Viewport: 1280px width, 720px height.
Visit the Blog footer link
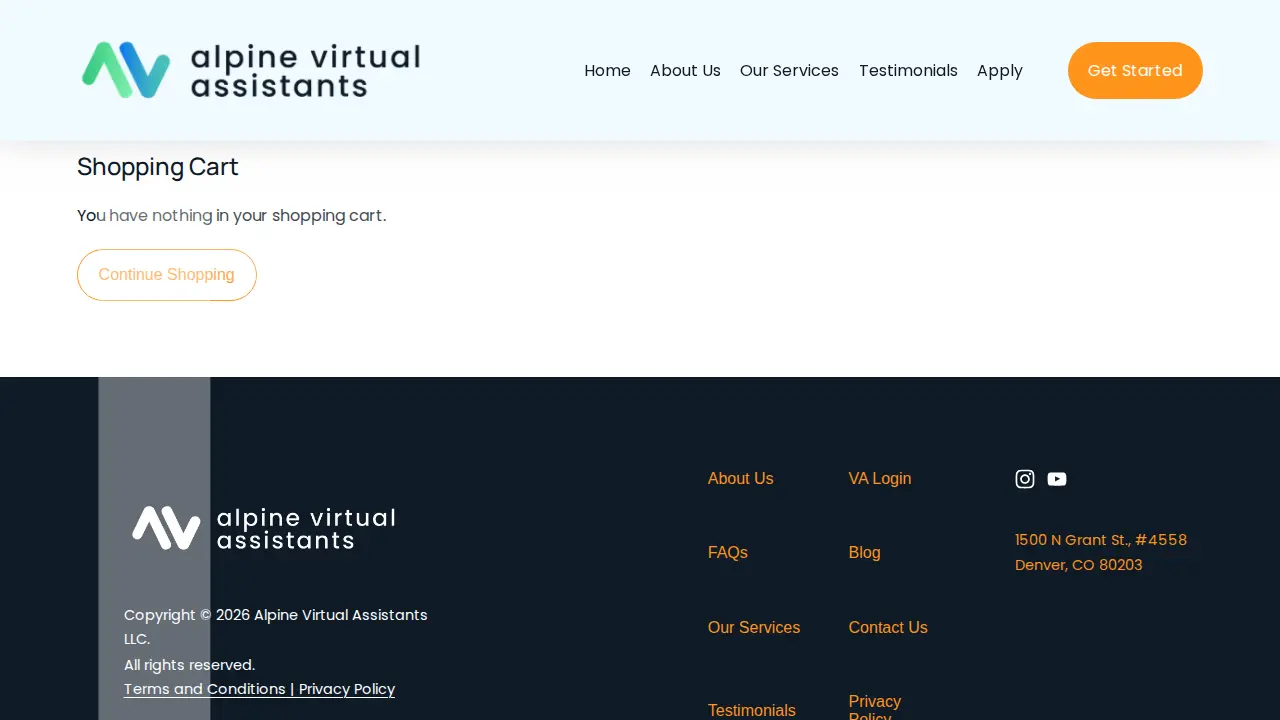(865, 552)
